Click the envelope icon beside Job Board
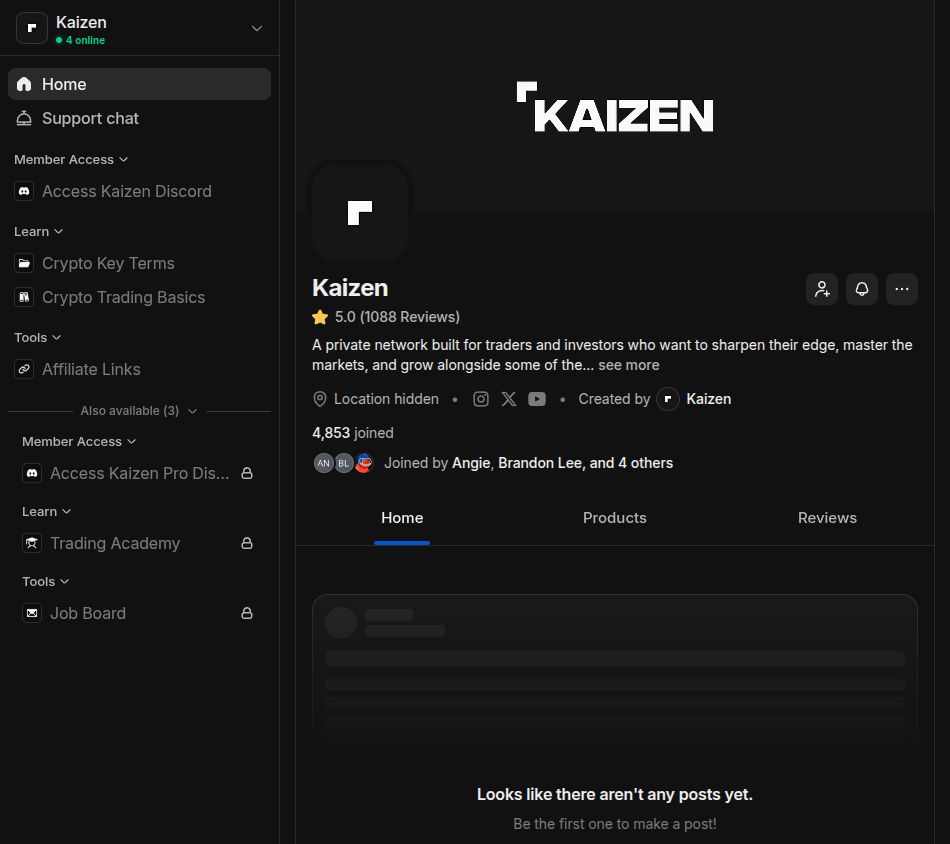The width and height of the screenshot is (950, 844). tap(32, 614)
